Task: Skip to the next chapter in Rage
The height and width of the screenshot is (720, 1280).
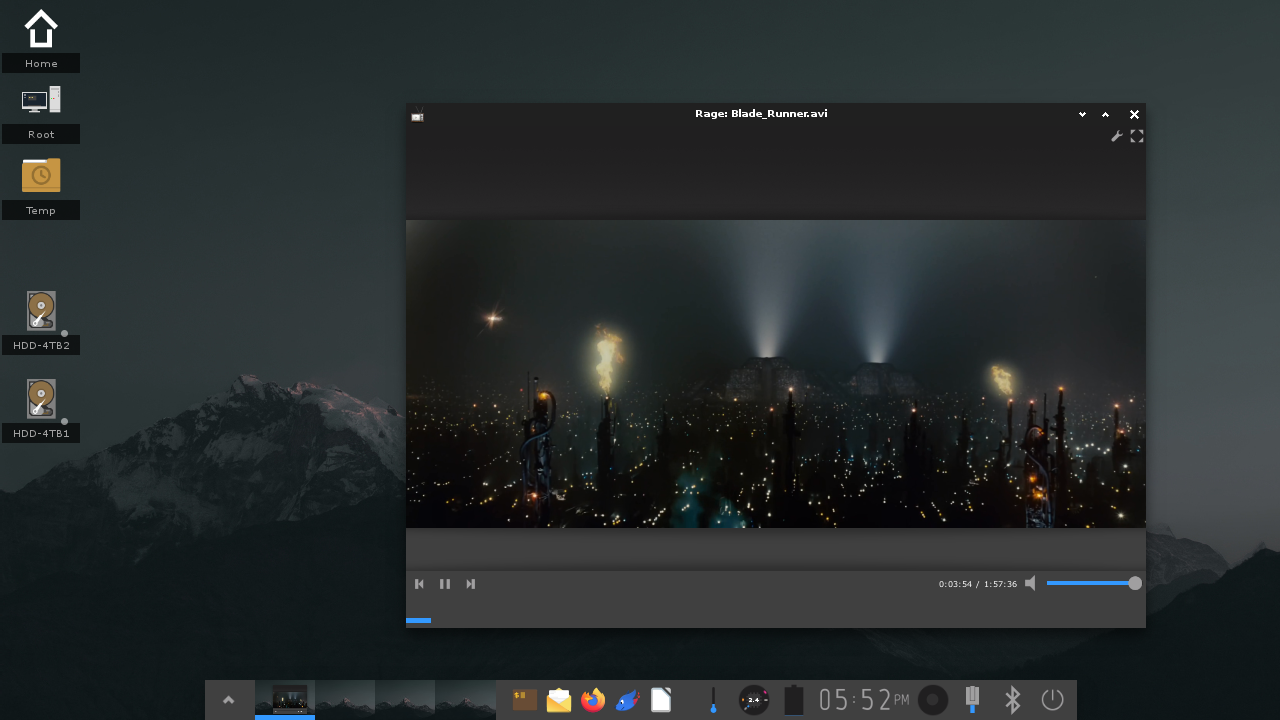Action: pyautogui.click(x=470, y=583)
